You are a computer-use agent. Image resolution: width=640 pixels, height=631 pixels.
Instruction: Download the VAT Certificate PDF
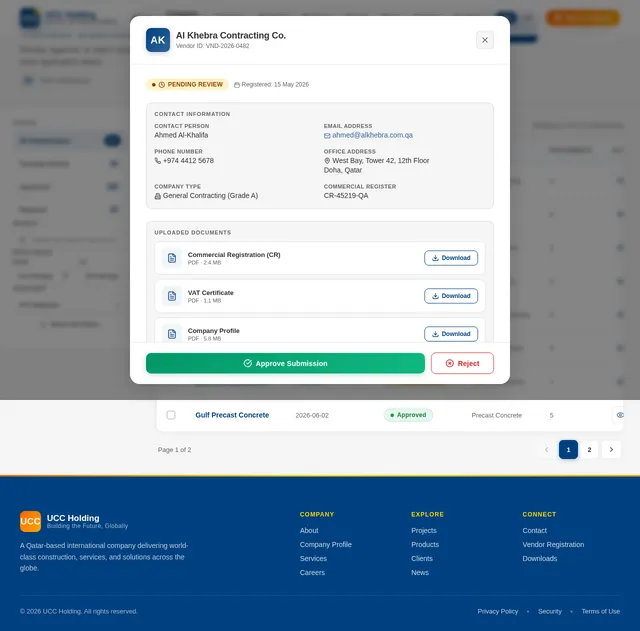(x=451, y=296)
